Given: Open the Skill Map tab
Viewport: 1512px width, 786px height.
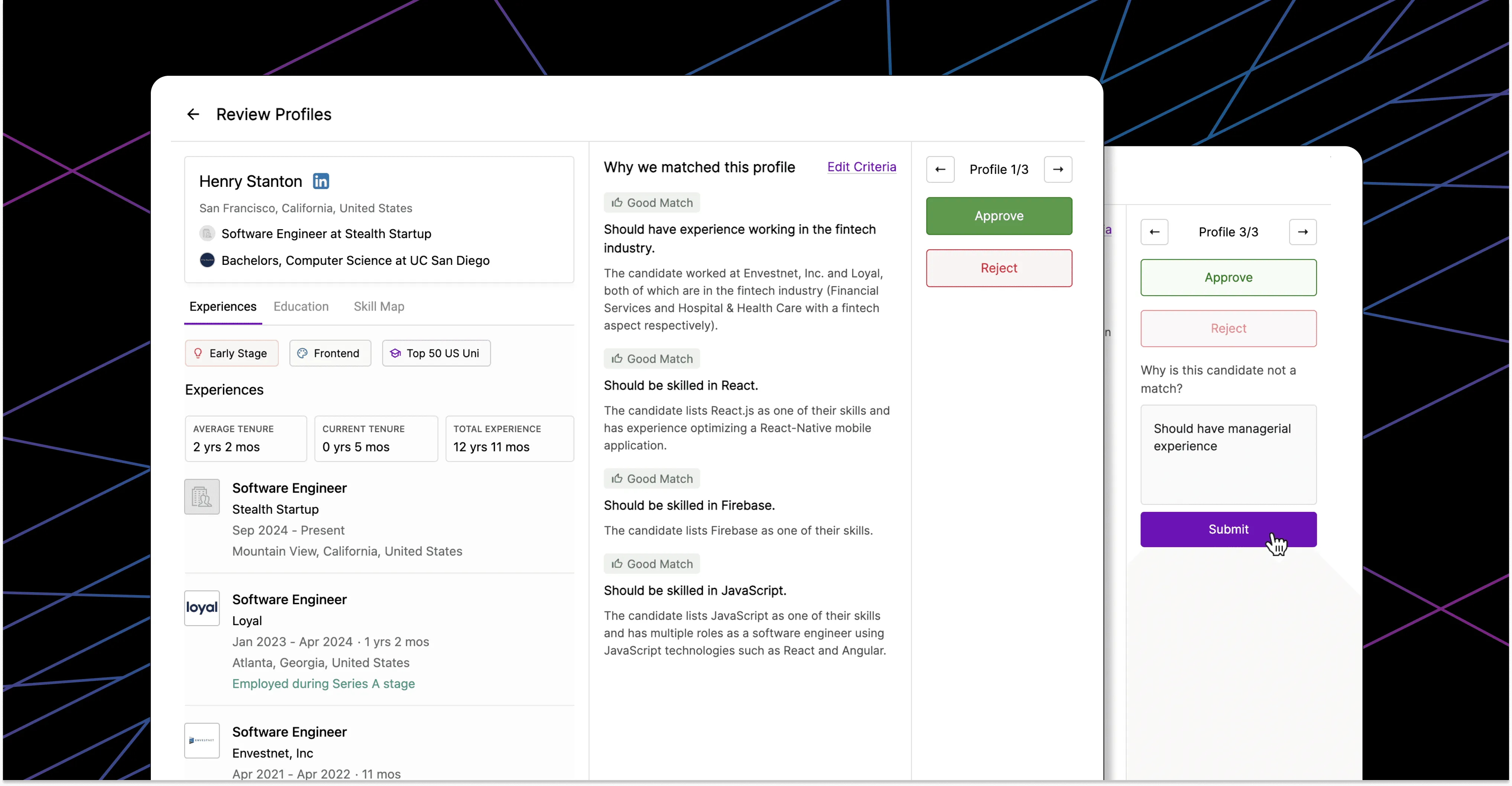Looking at the screenshot, I should 379,306.
